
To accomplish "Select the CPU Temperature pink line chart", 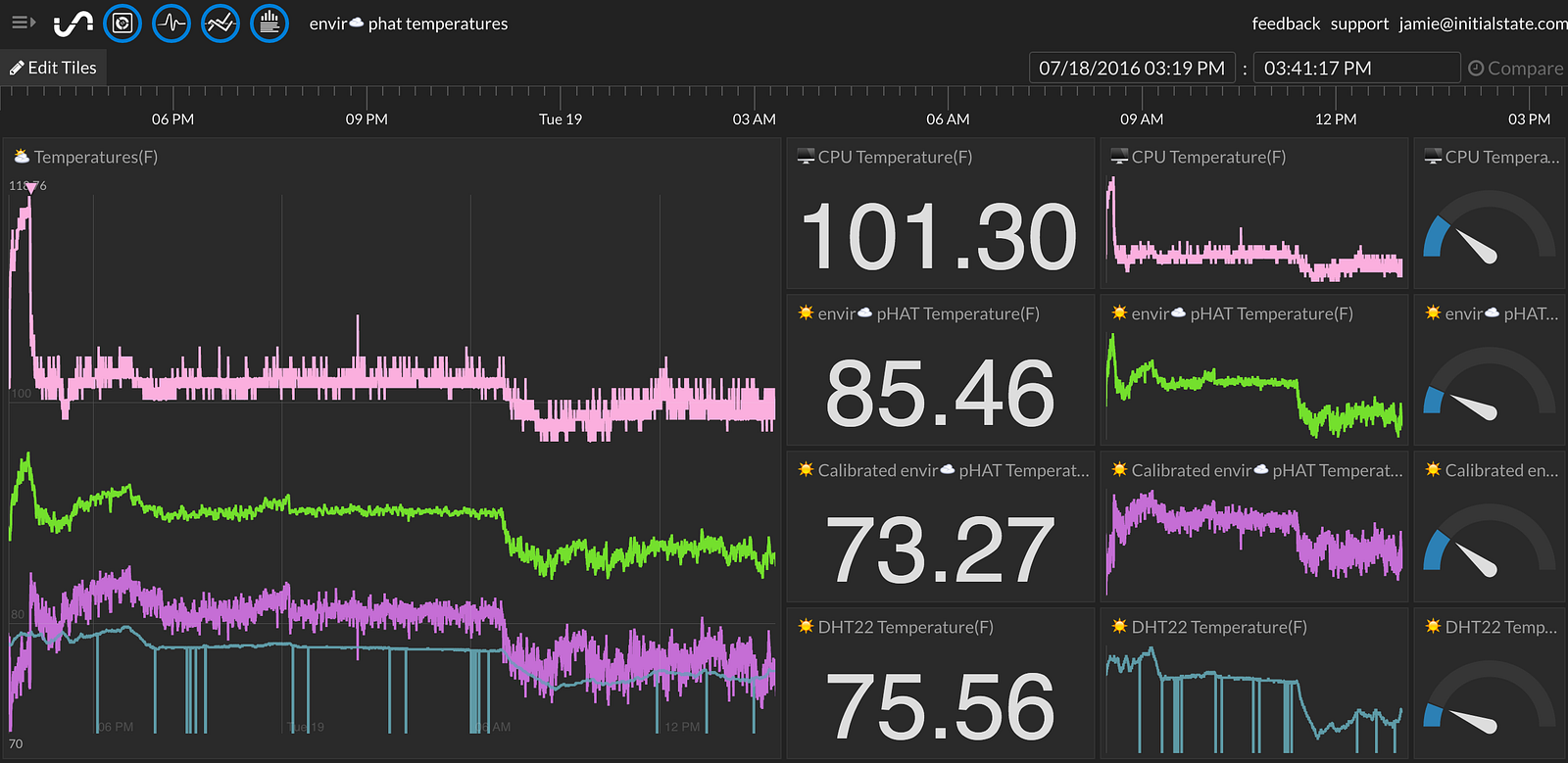I will click(x=1254, y=230).
